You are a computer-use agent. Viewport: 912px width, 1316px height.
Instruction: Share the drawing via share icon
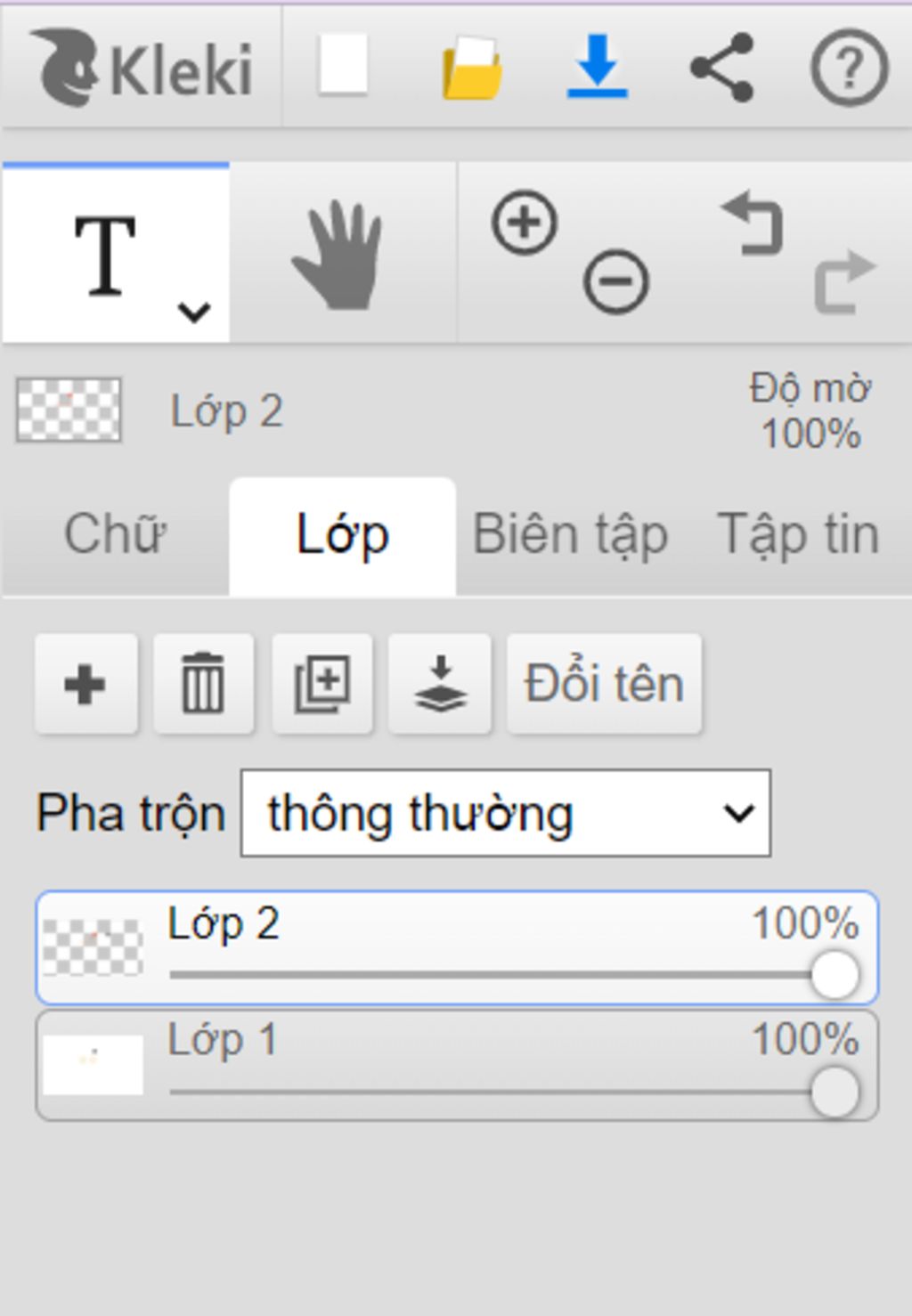(722, 68)
